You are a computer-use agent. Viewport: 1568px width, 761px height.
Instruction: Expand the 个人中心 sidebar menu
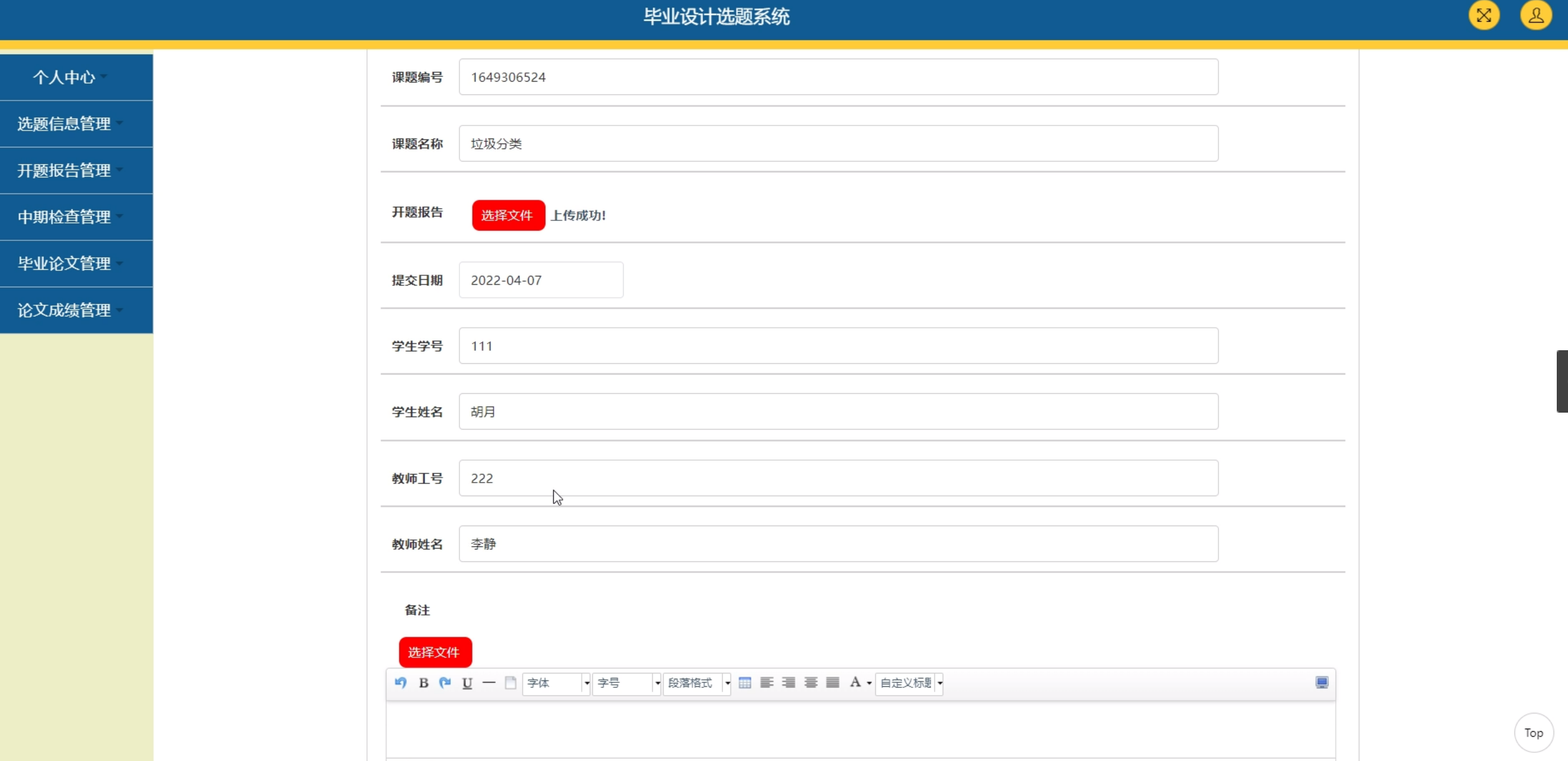pos(76,77)
